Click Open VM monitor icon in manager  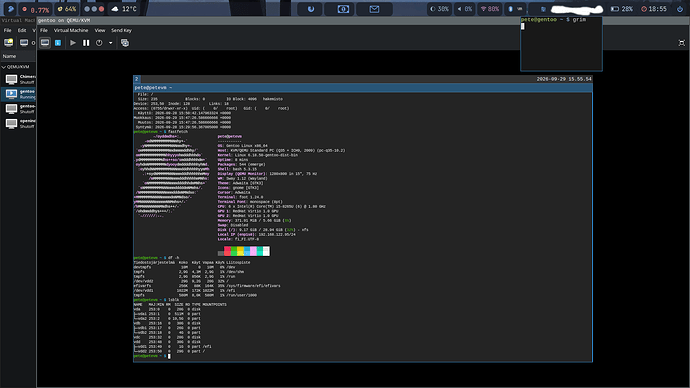click(x=24, y=43)
